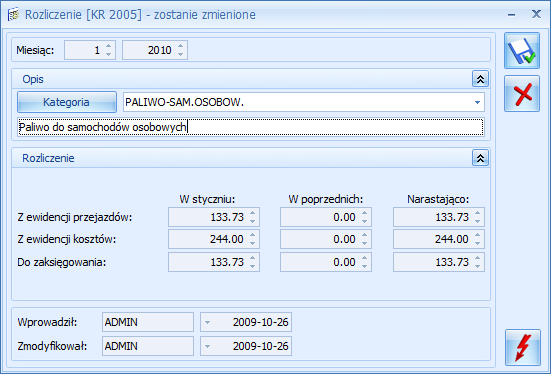Click the window title bar app icon
551x374 pixels.
(13, 15)
